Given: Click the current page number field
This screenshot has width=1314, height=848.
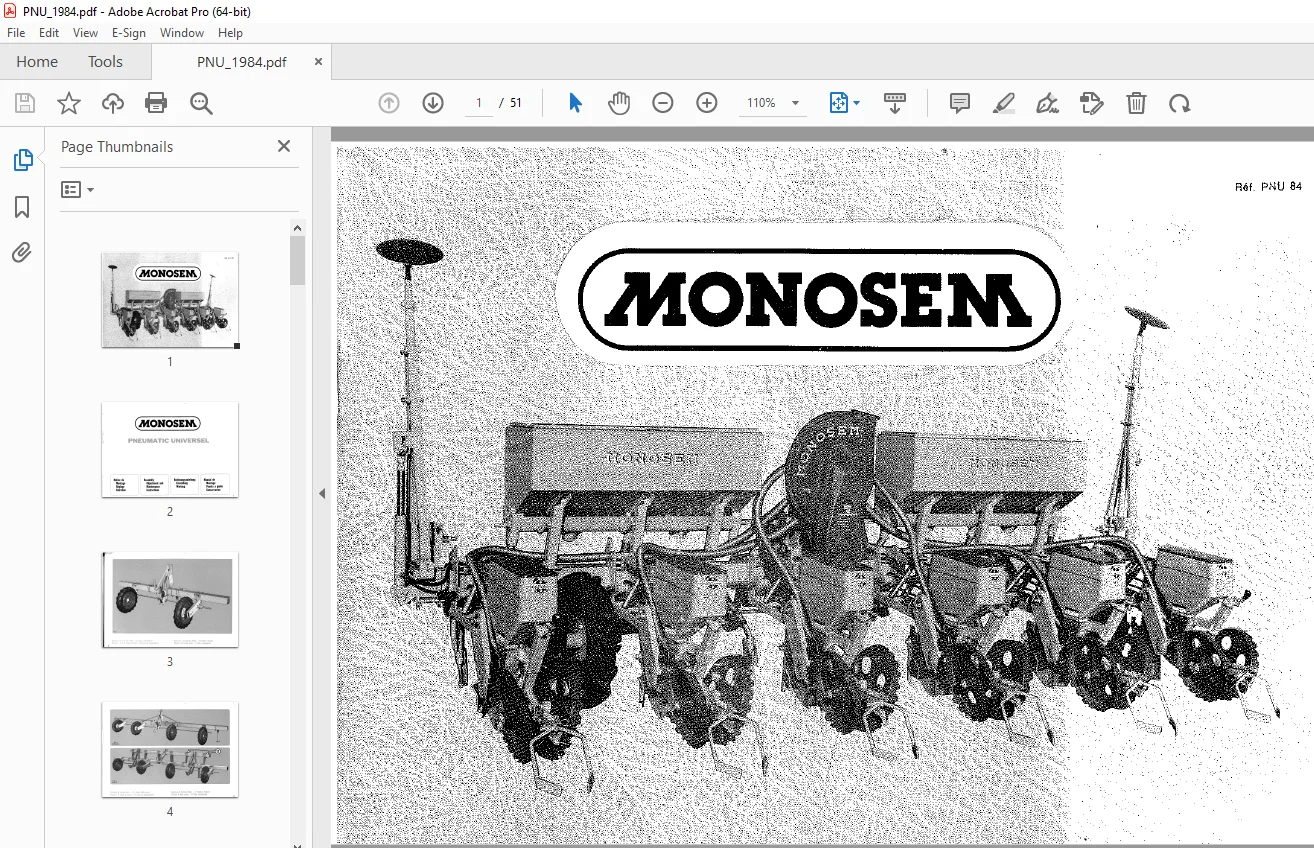Looking at the screenshot, I should (479, 103).
